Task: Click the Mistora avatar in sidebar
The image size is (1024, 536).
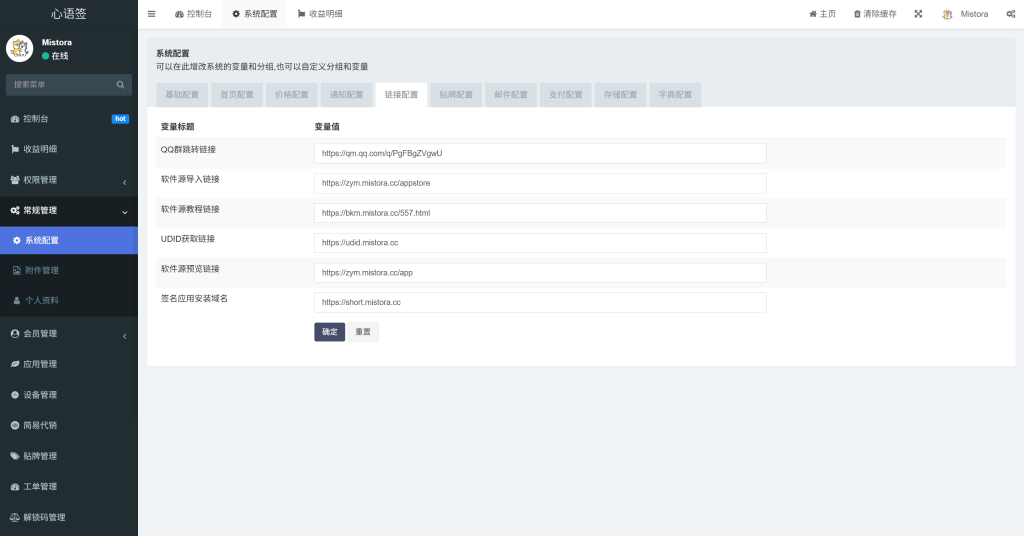Action: point(20,49)
